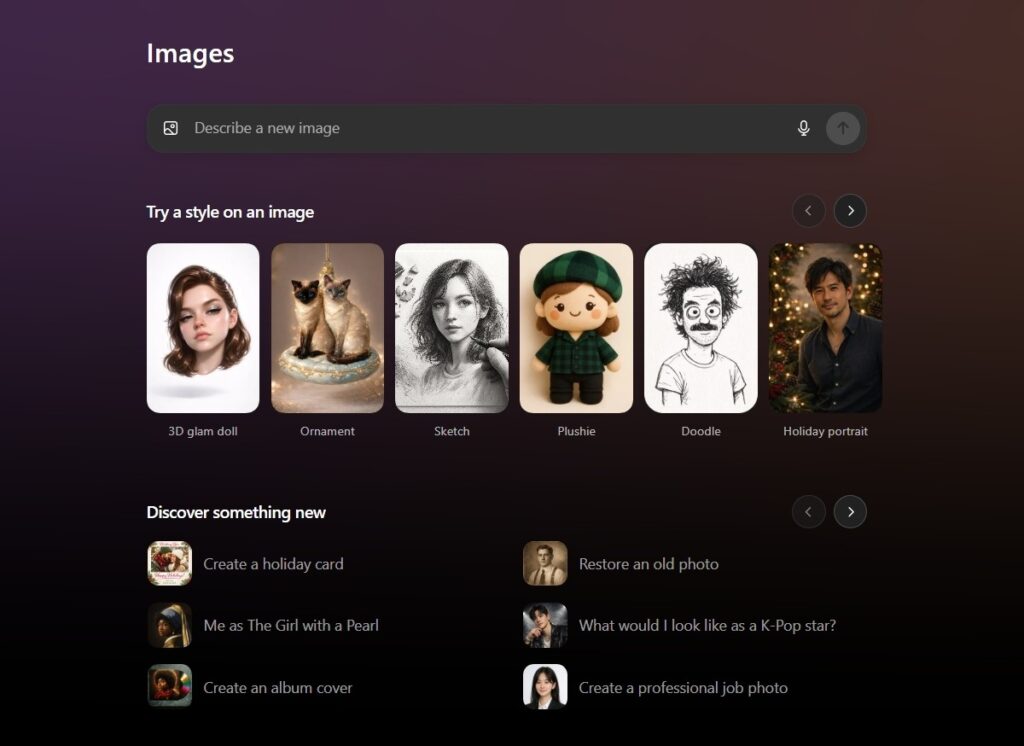The height and width of the screenshot is (746, 1024).
Task: Select the Doodle style thumbnail
Action: coord(700,327)
